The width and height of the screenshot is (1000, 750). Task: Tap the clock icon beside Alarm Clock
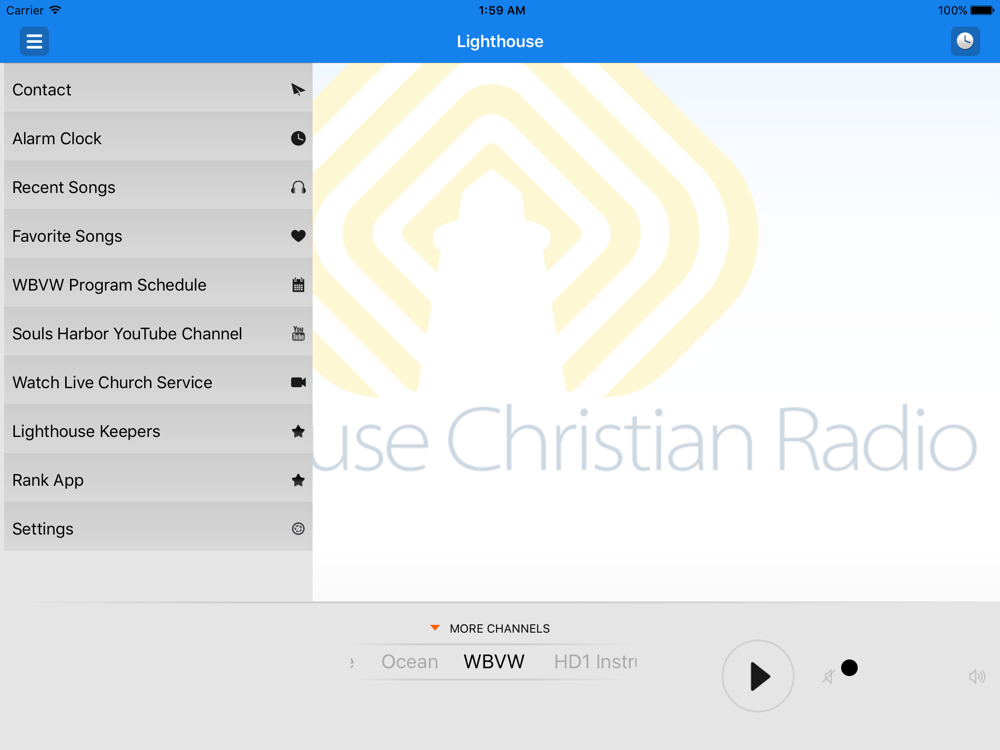click(x=298, y=138)
